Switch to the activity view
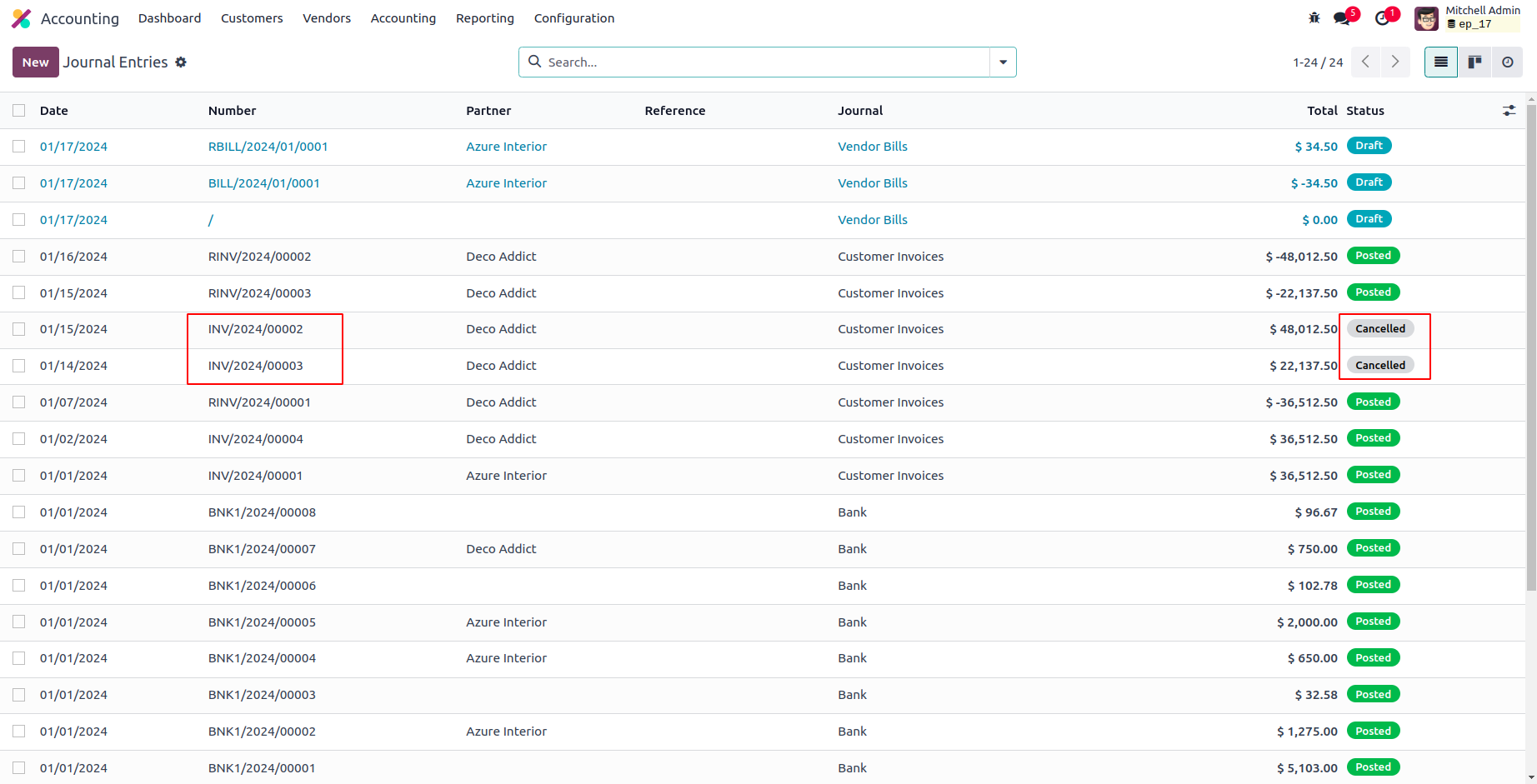This screenshot has height=784, width=1537. (x=1507, y=62)
